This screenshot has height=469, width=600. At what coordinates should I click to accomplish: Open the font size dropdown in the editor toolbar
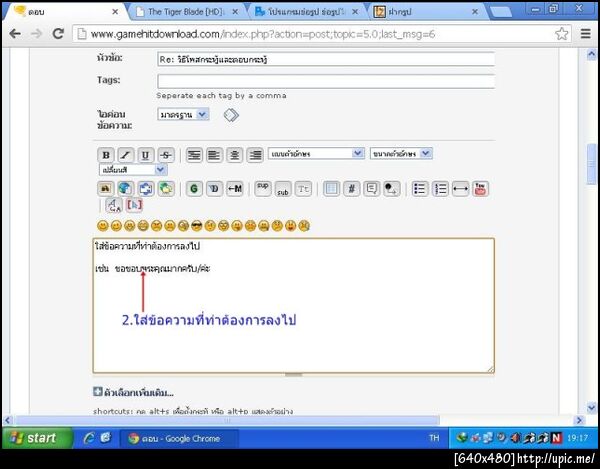401,153
